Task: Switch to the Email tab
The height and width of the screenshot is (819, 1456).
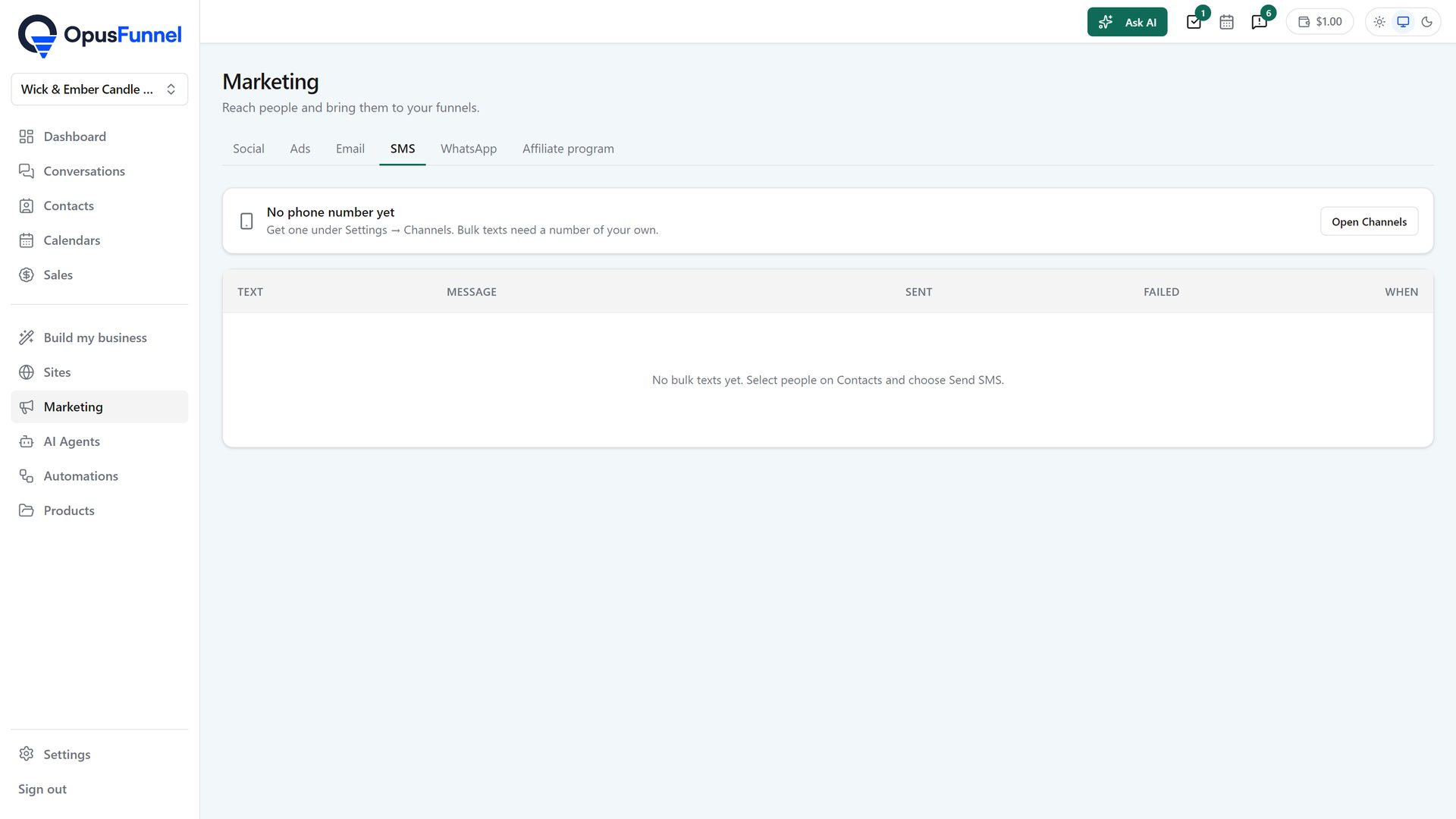Action: [x=350, y=149]
